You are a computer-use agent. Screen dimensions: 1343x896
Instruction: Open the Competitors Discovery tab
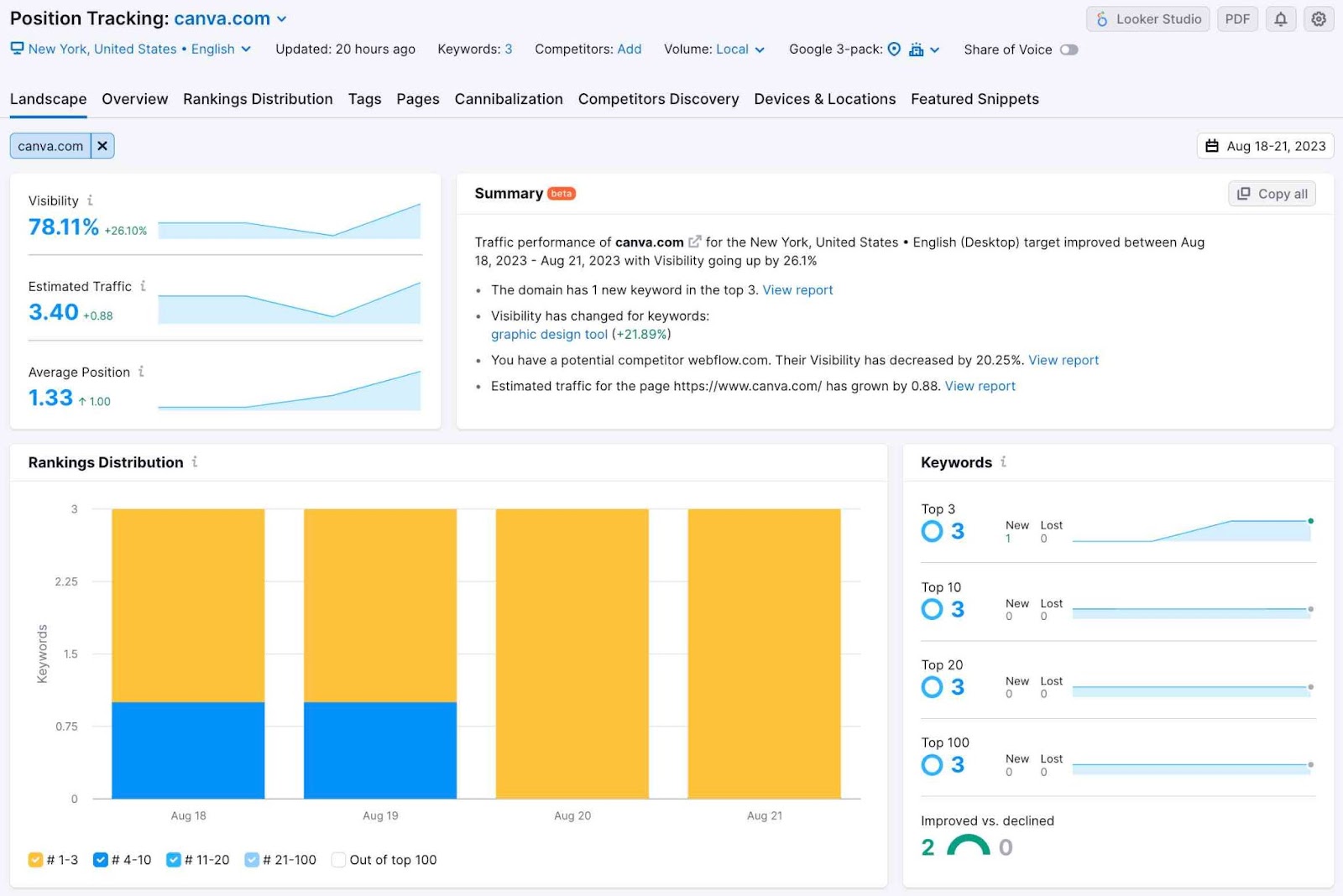[658, 99]
